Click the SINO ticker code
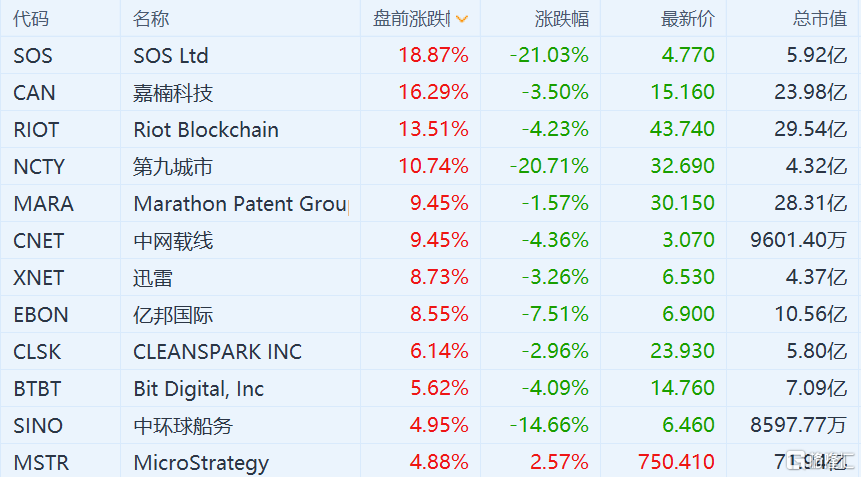861x477 pixels. 38,426
